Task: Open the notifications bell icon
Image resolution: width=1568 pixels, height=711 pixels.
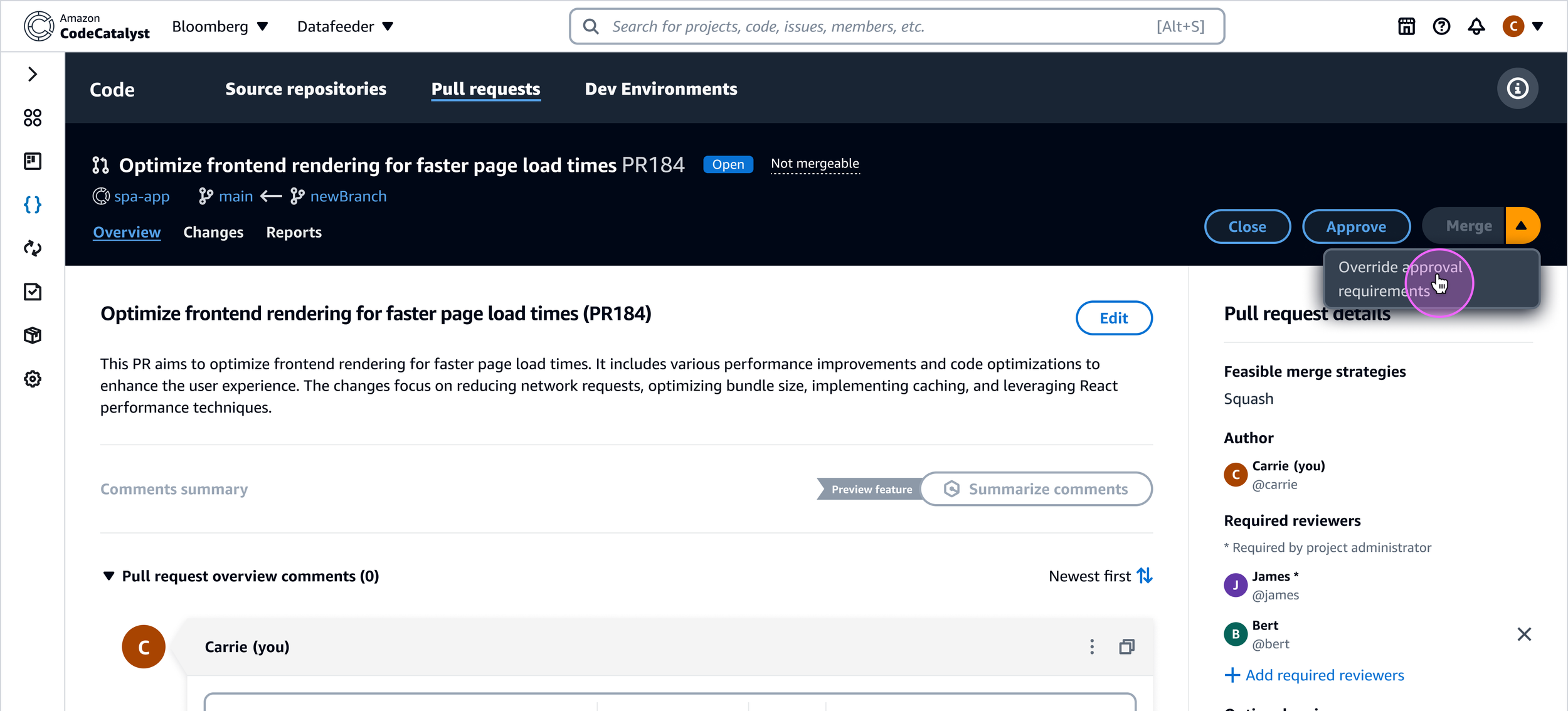Action: (x=1476, y=26)
